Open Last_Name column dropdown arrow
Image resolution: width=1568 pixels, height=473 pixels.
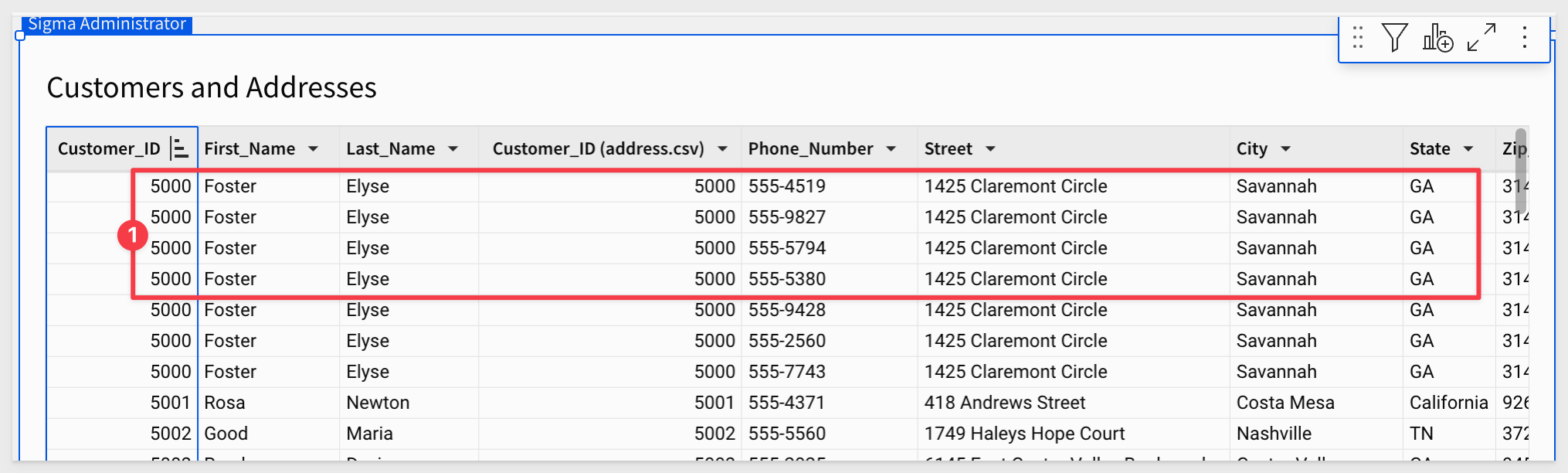(453, 148)
